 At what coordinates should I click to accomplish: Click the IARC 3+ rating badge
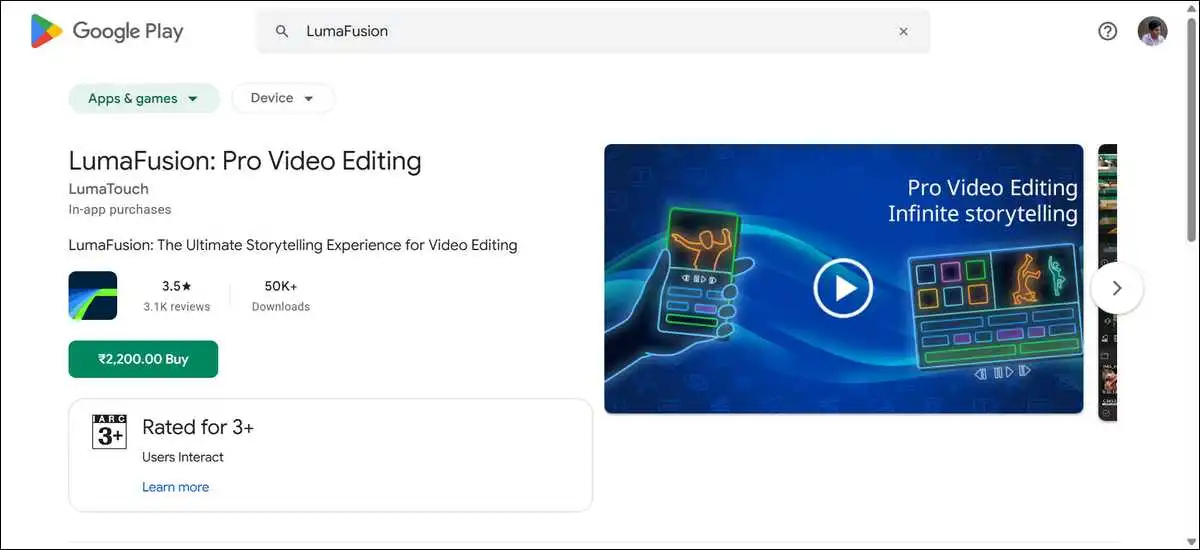(109, 432)
